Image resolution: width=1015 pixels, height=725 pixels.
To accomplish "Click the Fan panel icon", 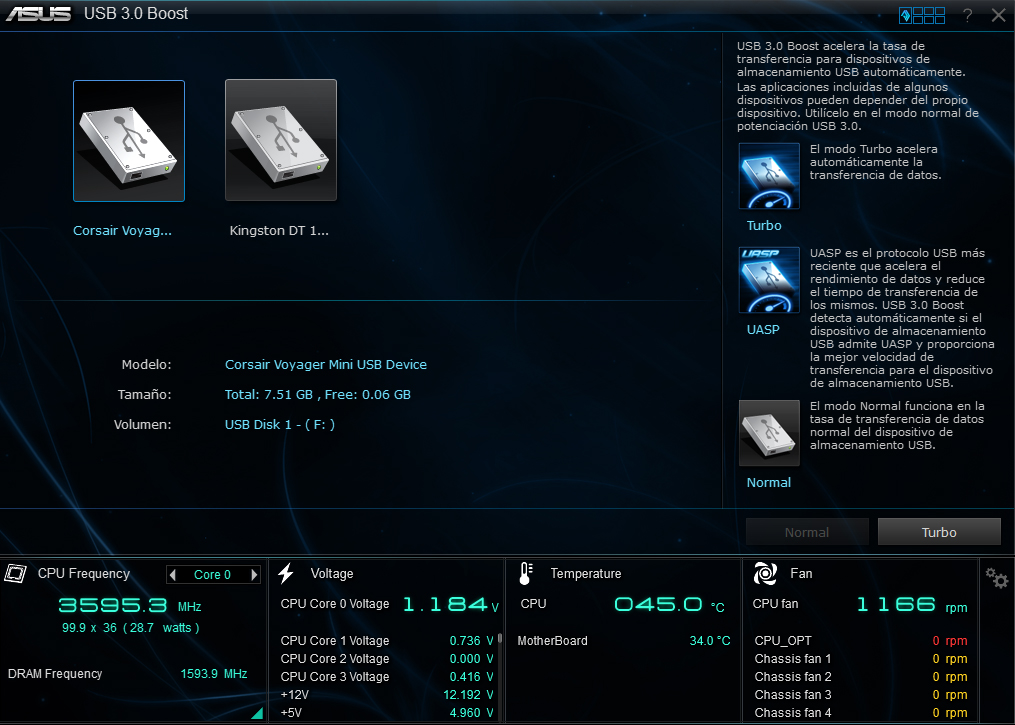I will pos(764,574).
